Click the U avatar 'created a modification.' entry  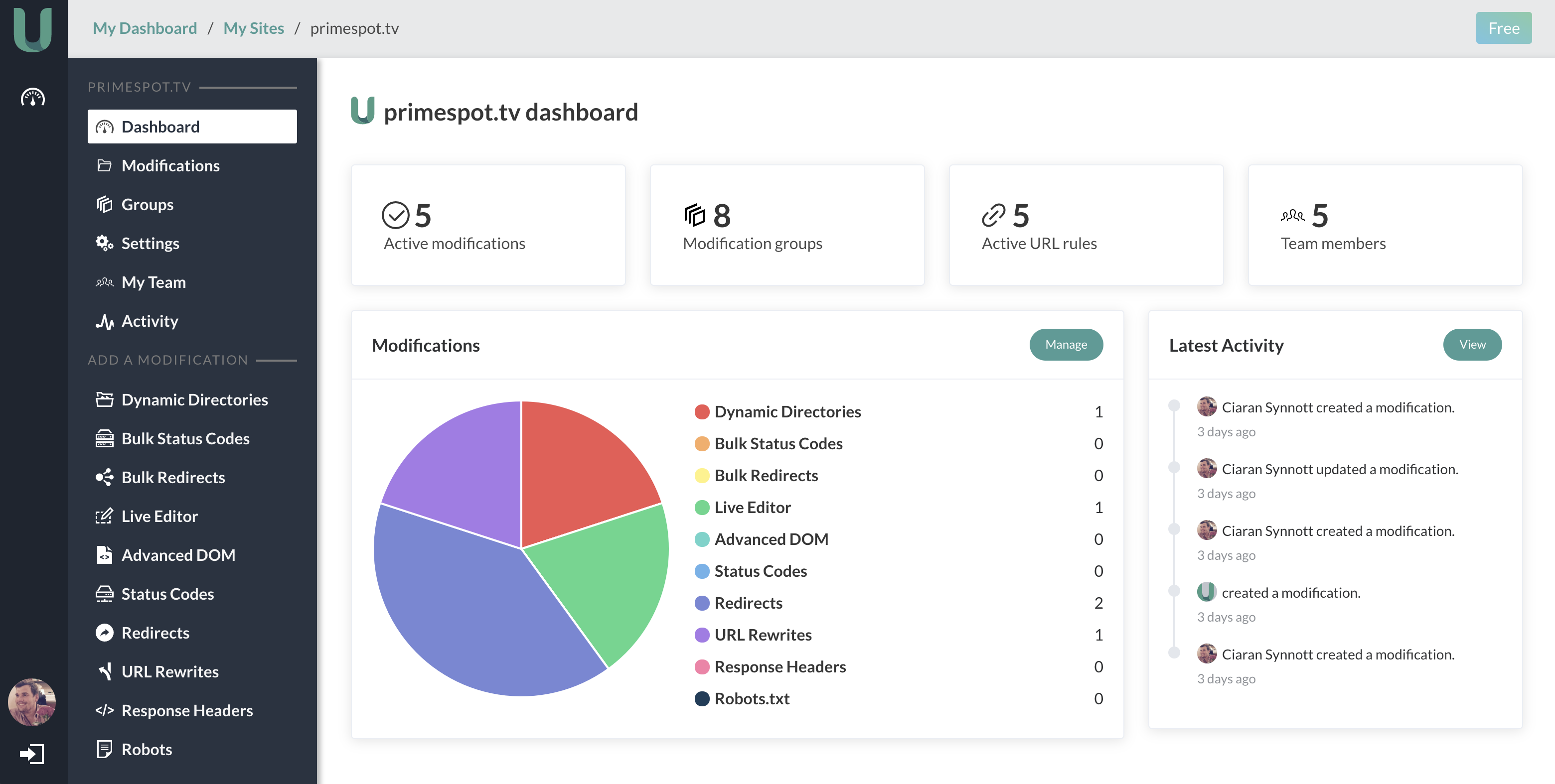1291,593
